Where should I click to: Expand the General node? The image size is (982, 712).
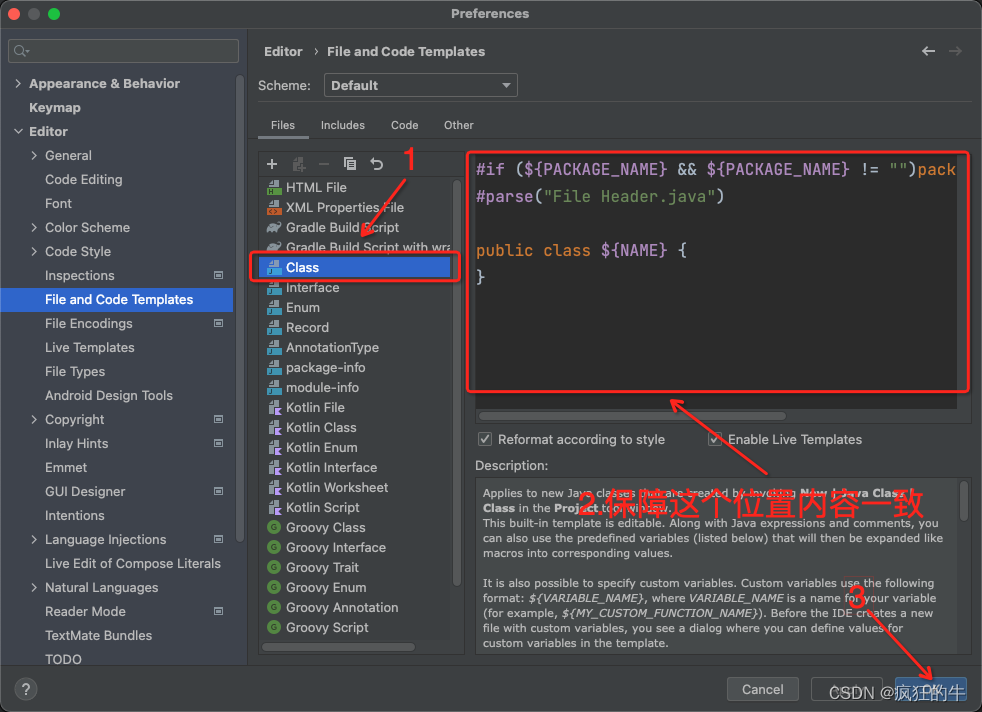point(34,155)
